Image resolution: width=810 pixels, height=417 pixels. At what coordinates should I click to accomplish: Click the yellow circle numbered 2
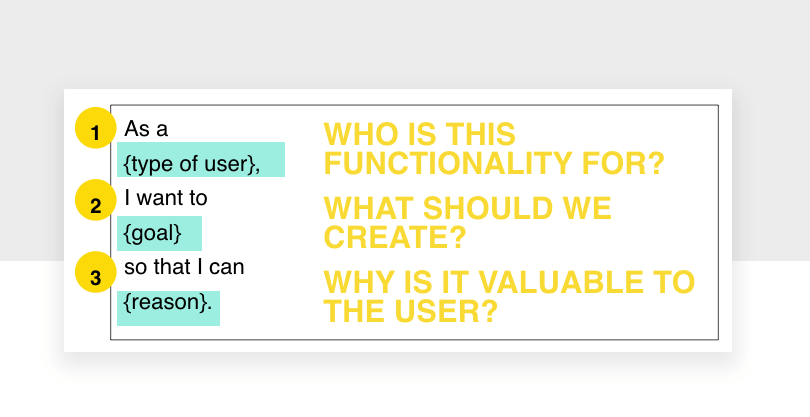pyautogui.click(x=96, y=200)
